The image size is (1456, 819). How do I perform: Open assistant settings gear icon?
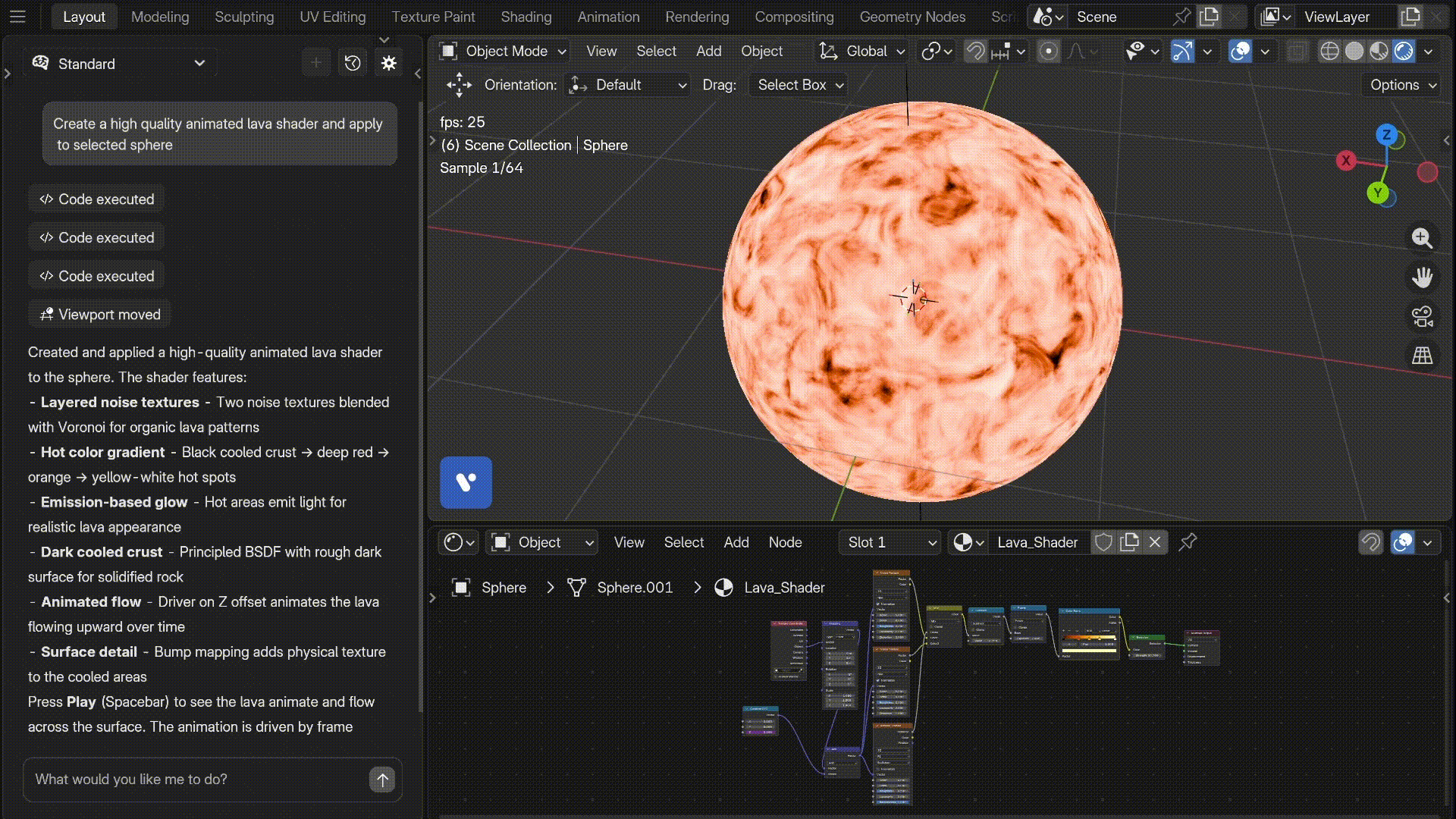click(x=389, y=64)
